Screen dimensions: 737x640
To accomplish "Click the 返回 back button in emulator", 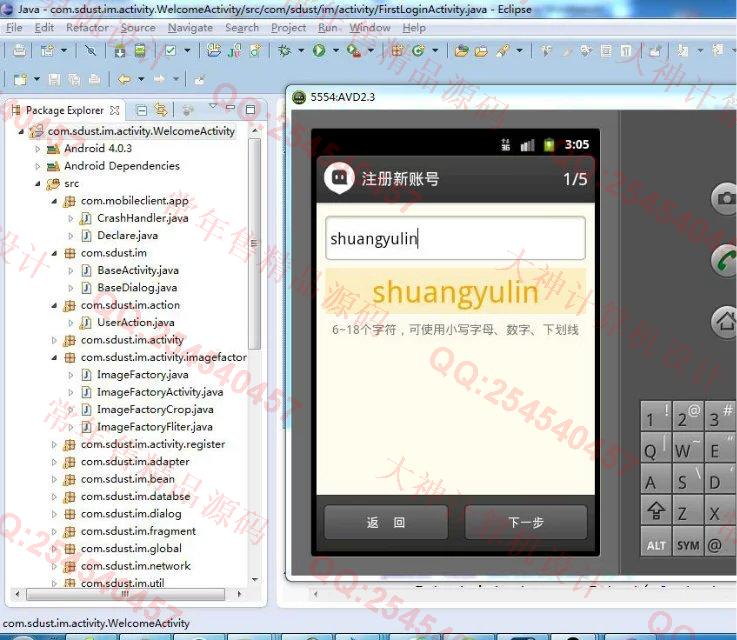I will 385,523.
